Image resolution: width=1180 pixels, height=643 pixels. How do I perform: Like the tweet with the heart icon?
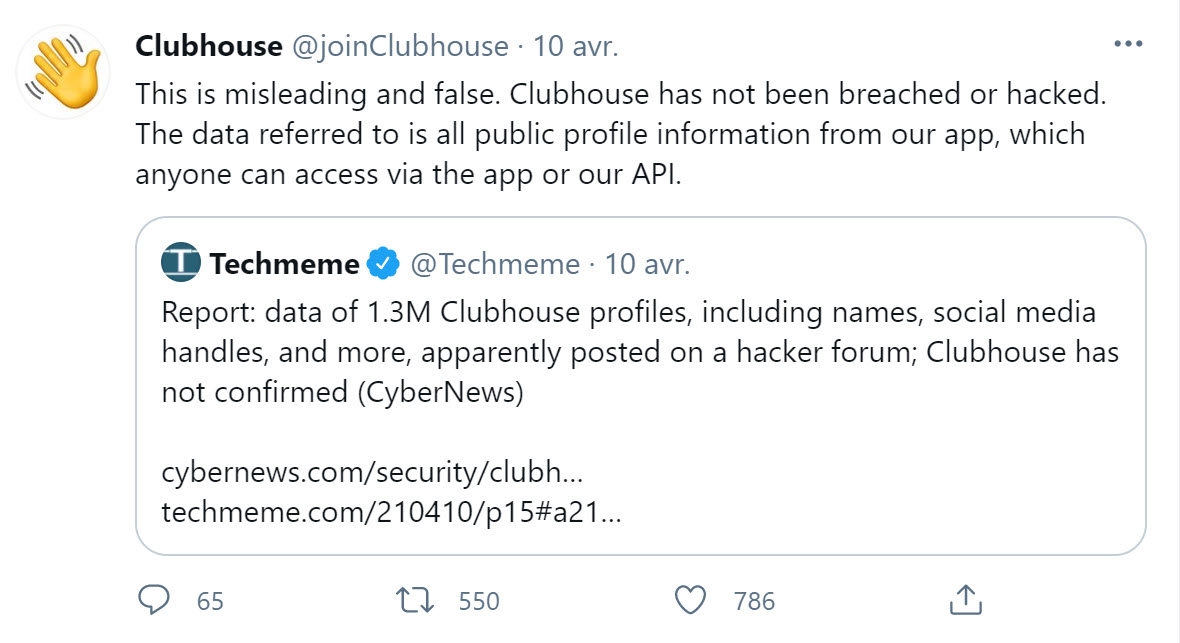click(x=690, y=600)
